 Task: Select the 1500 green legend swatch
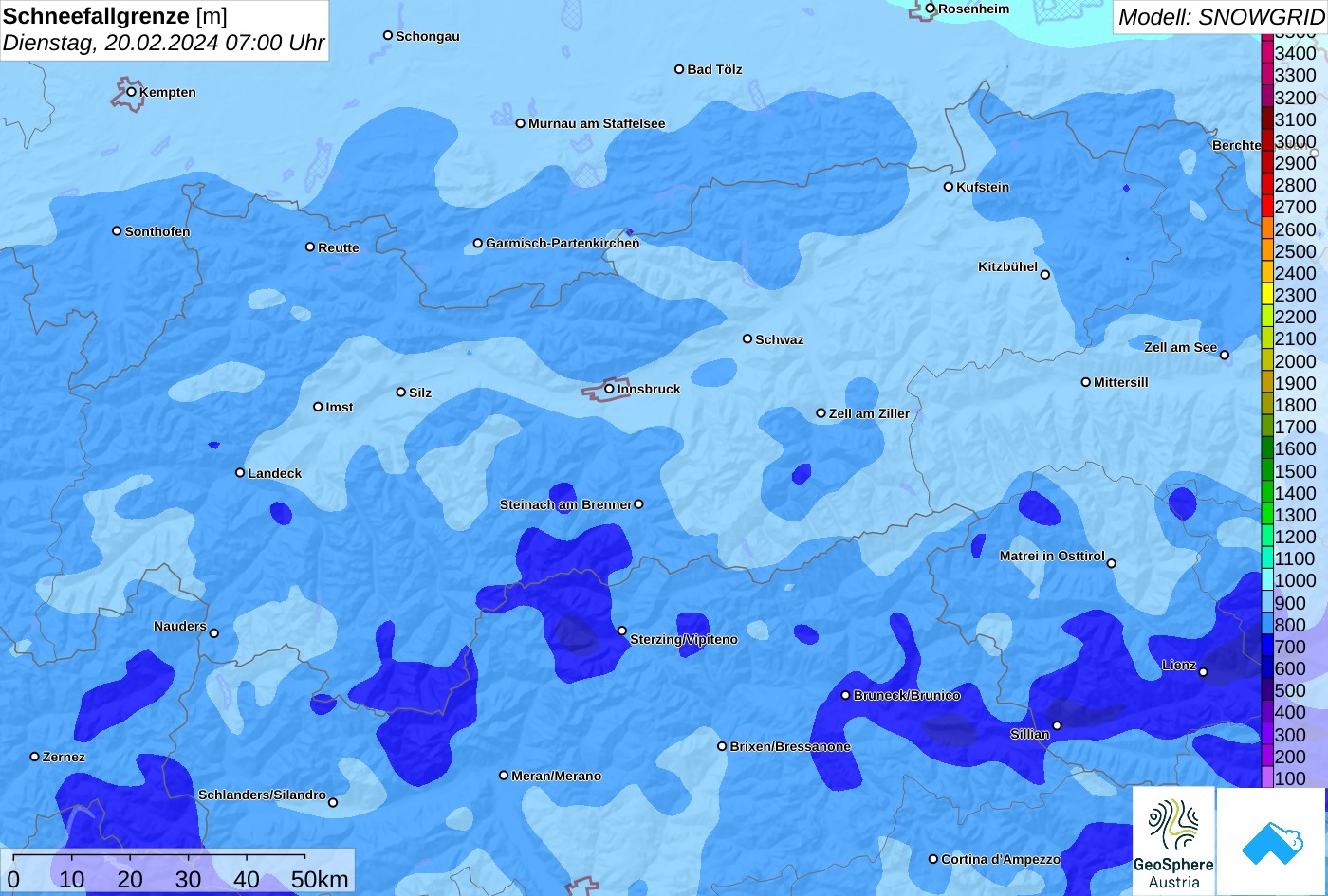click(1266, 471)
